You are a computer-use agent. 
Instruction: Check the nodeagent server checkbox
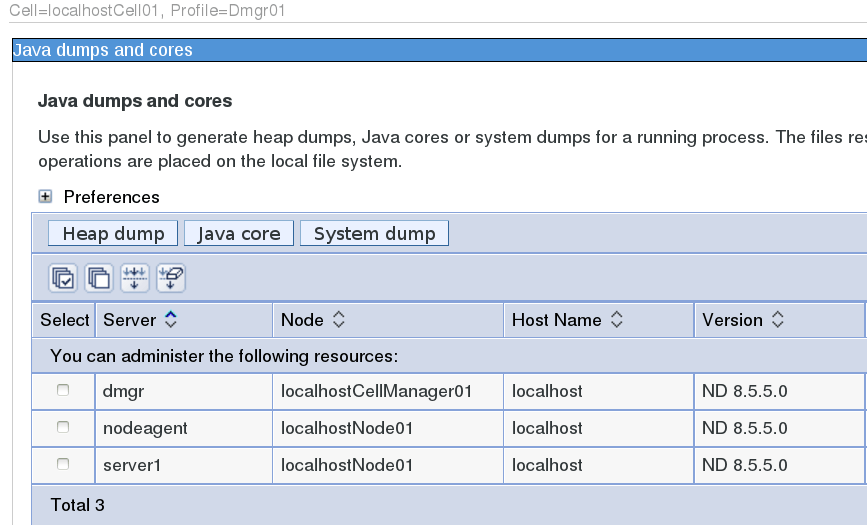coord(63,427)
